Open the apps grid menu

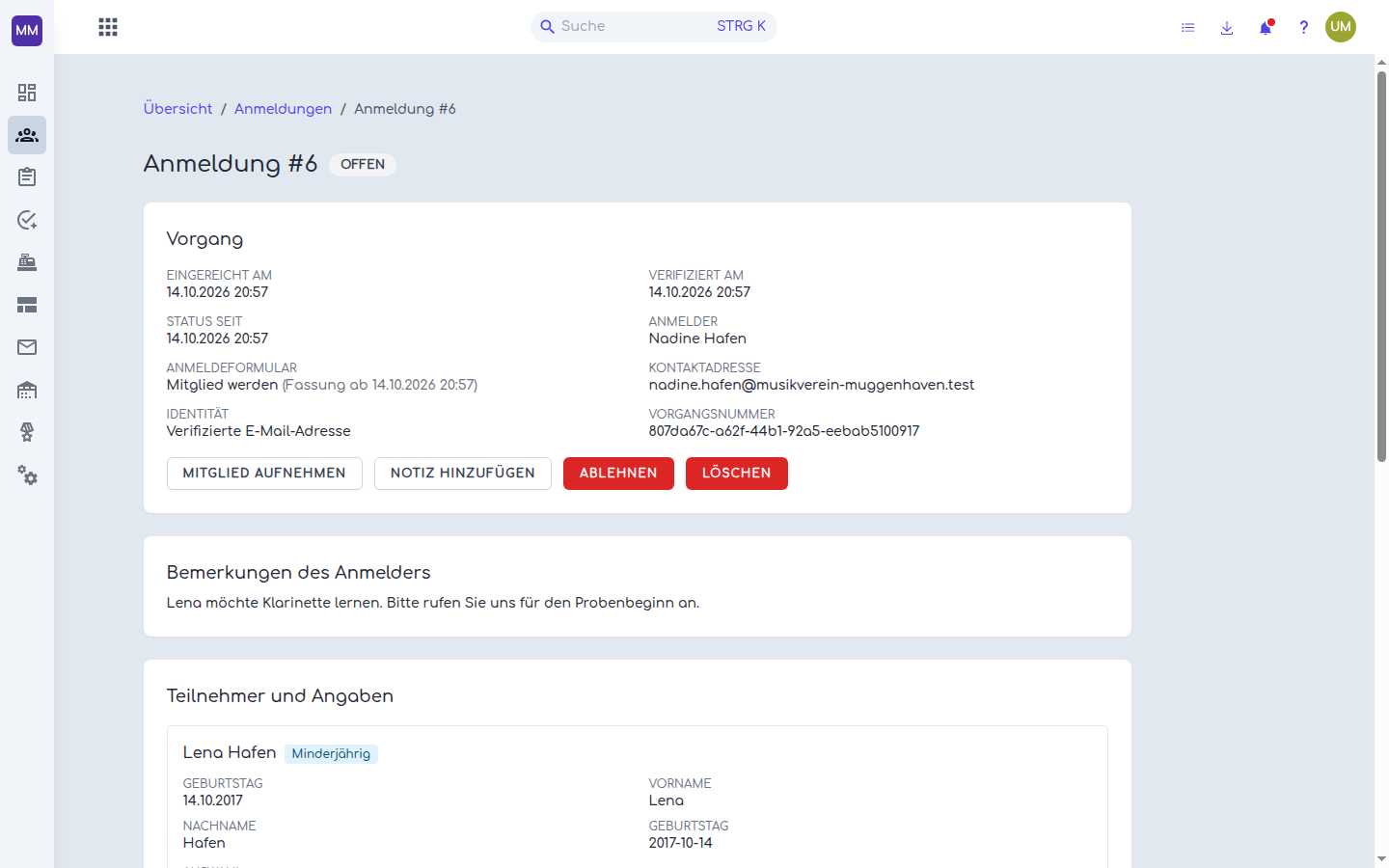coord(108,27)
